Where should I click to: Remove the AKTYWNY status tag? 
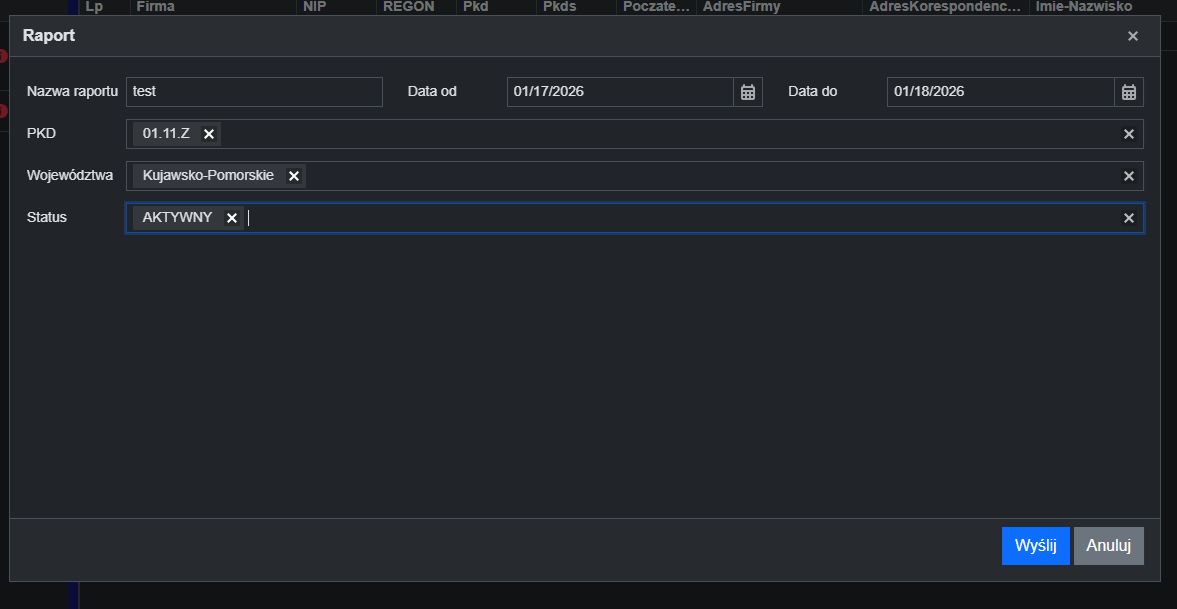coord(232,218)
